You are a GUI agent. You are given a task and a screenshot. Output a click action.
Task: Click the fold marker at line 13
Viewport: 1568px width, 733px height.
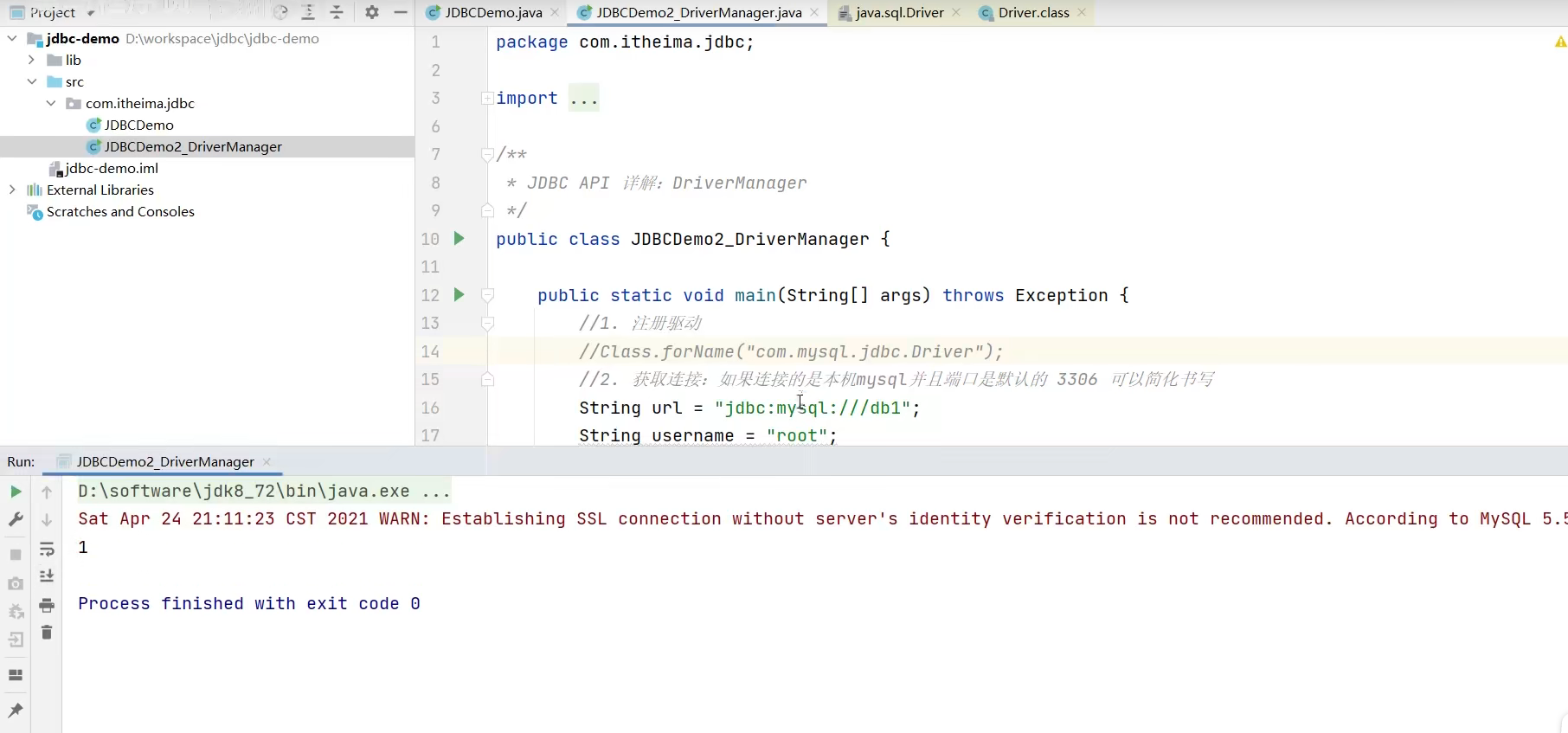tap(487, 323)
